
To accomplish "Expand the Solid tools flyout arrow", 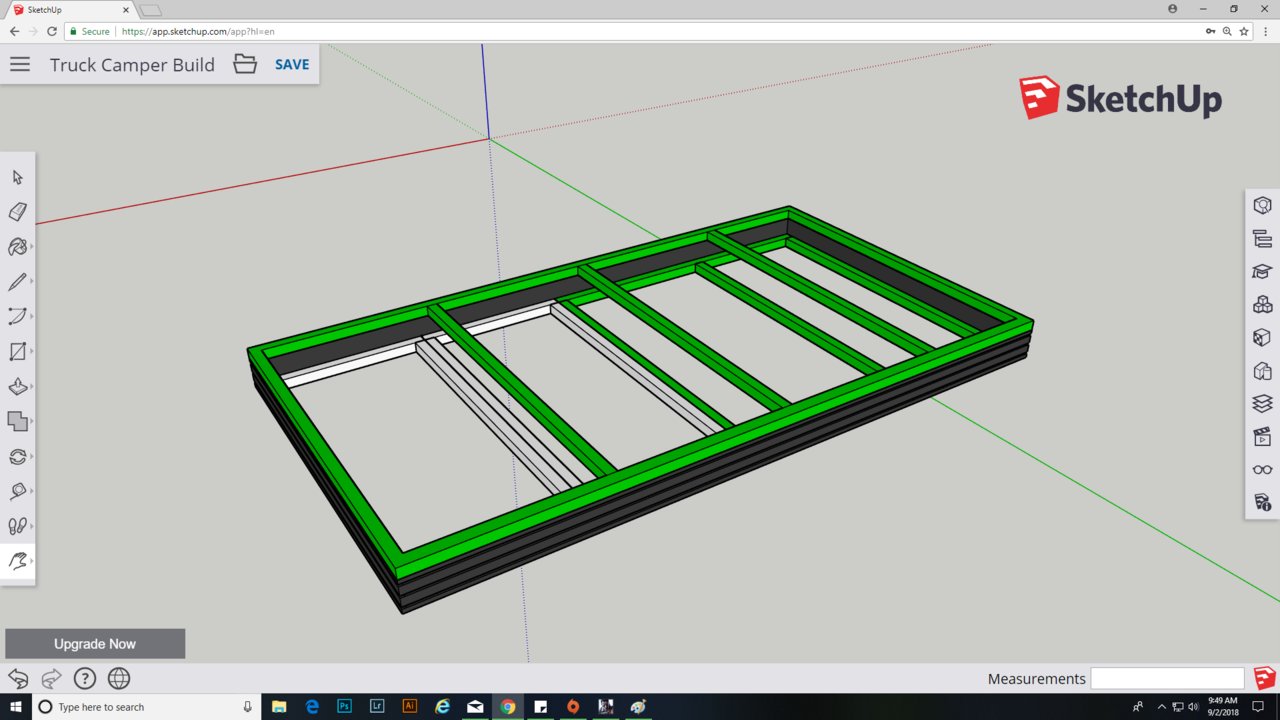I will (32, 421).
